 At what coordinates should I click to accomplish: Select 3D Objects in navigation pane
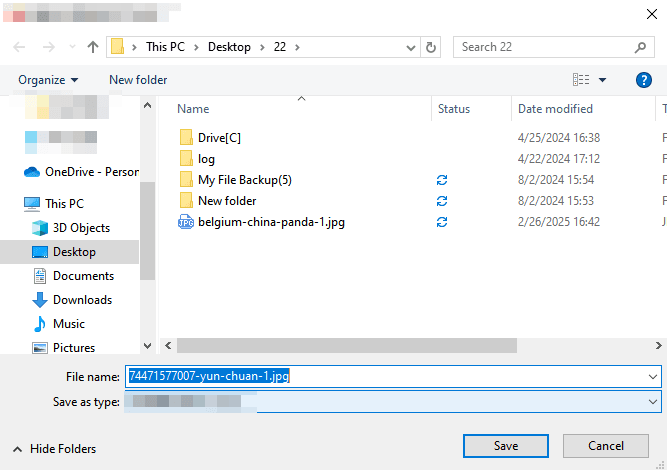81,228
